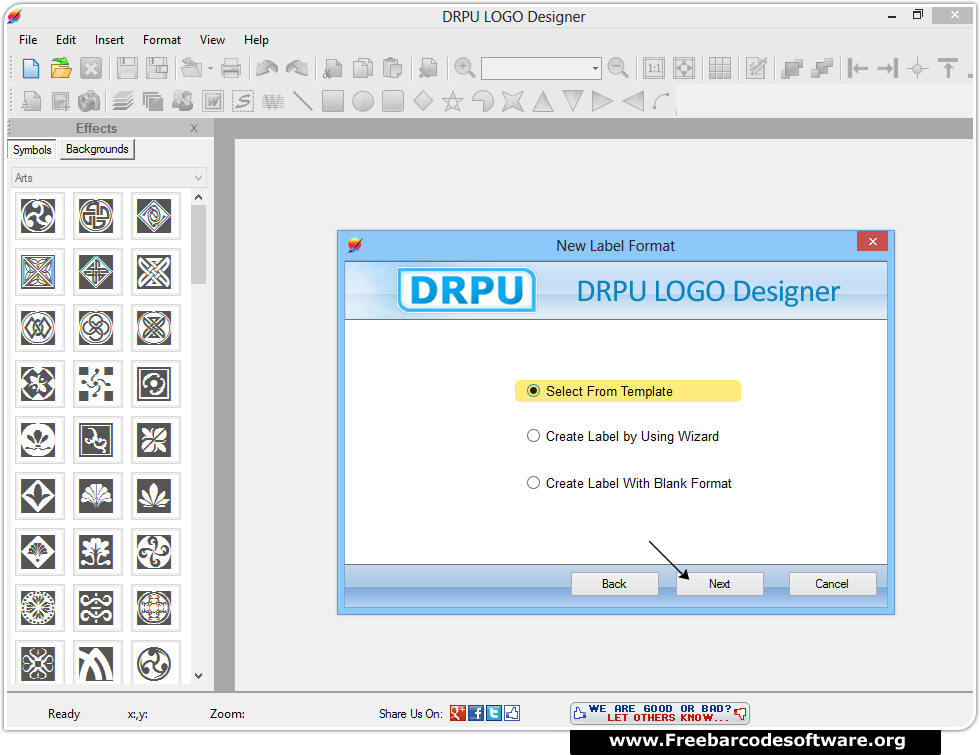Click the 'We are good or bad' feedback banner
980x755 pixels.
[x=659, y=713]
